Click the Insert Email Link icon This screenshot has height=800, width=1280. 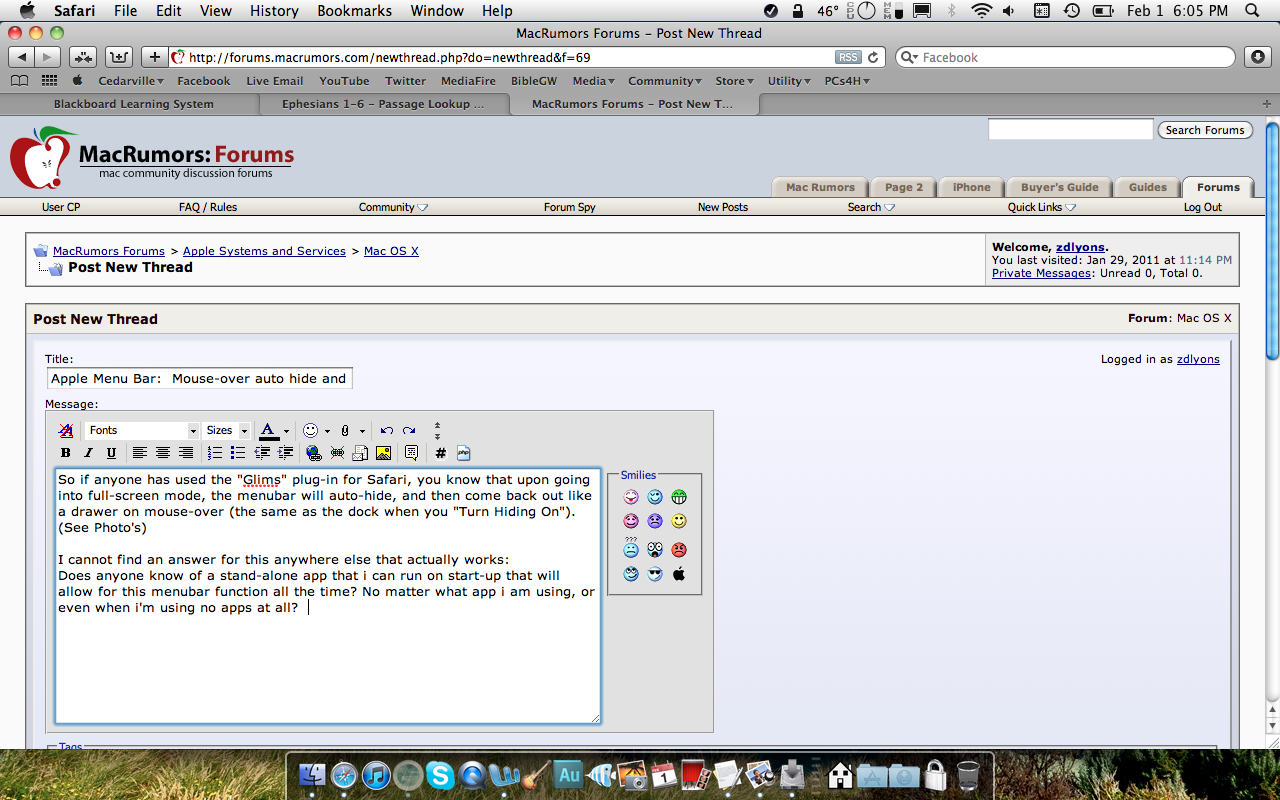tap(360, 453)
